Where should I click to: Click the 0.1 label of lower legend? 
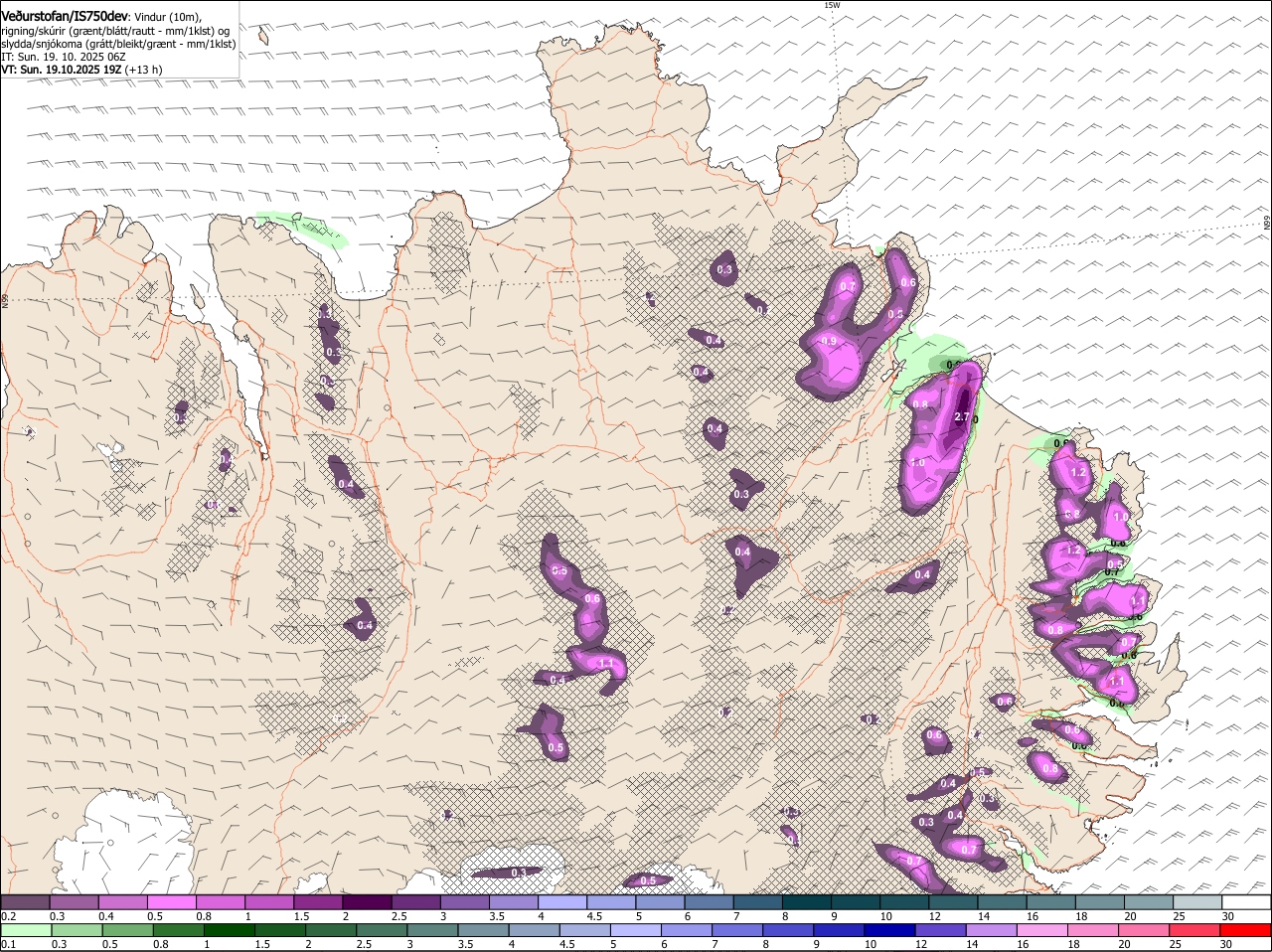[8, 944]
